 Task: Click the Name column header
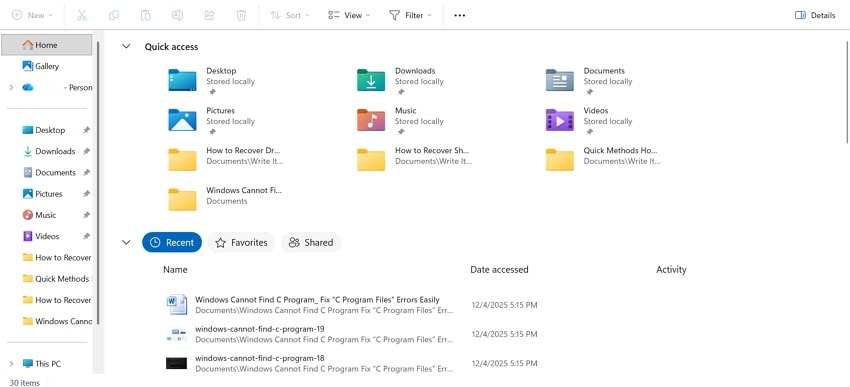click(175, 269)
